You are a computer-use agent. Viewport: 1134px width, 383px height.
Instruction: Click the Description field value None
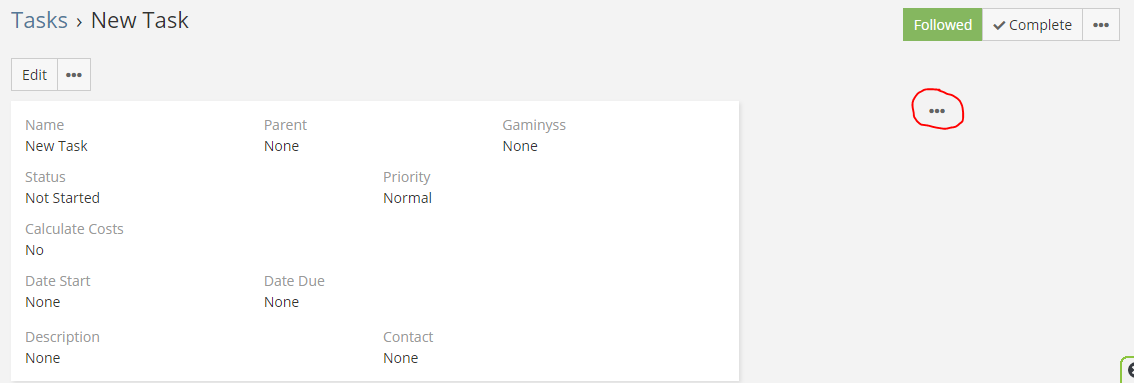(x=43, y=358)
